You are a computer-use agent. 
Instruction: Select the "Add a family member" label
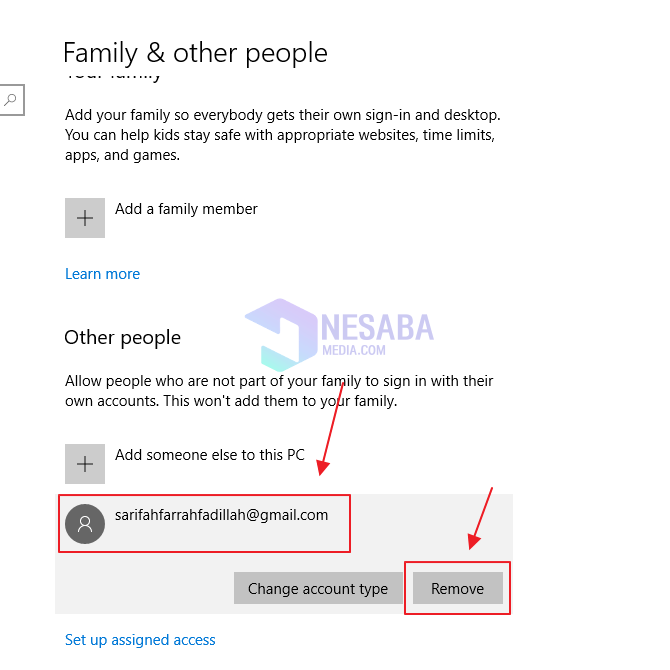click(x=186, y=209)
